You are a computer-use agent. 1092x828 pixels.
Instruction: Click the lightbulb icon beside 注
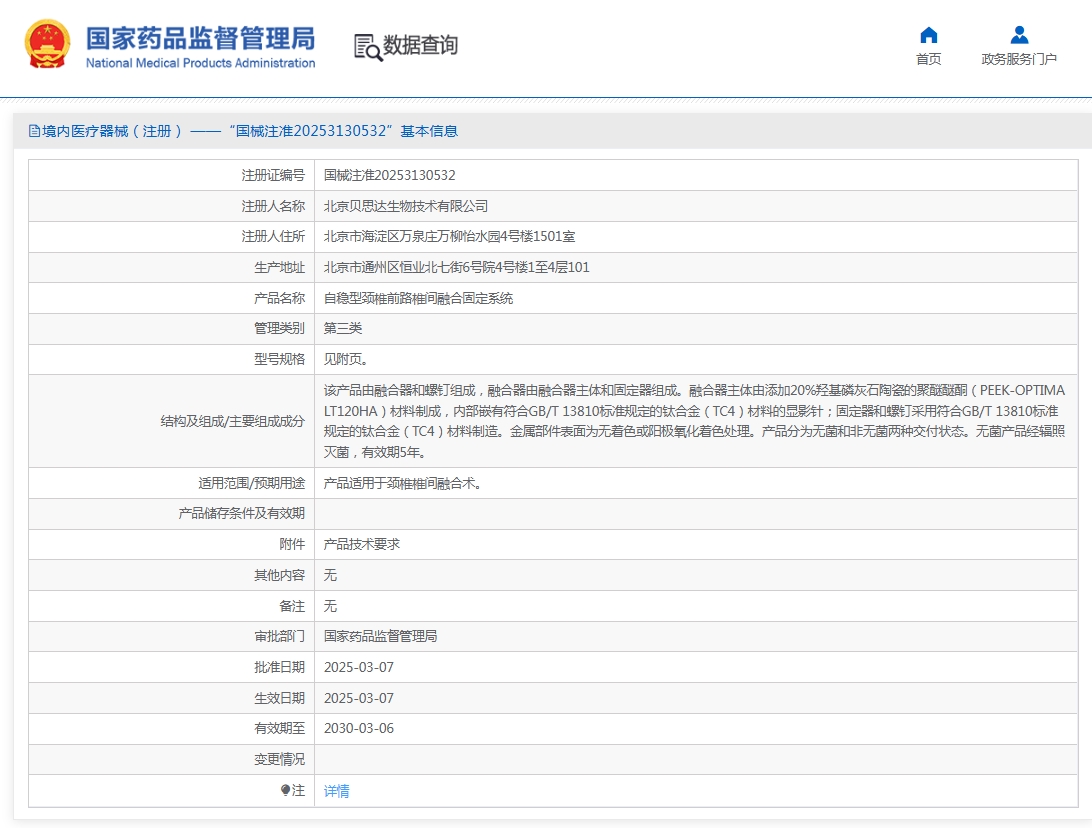pos(285,790)
